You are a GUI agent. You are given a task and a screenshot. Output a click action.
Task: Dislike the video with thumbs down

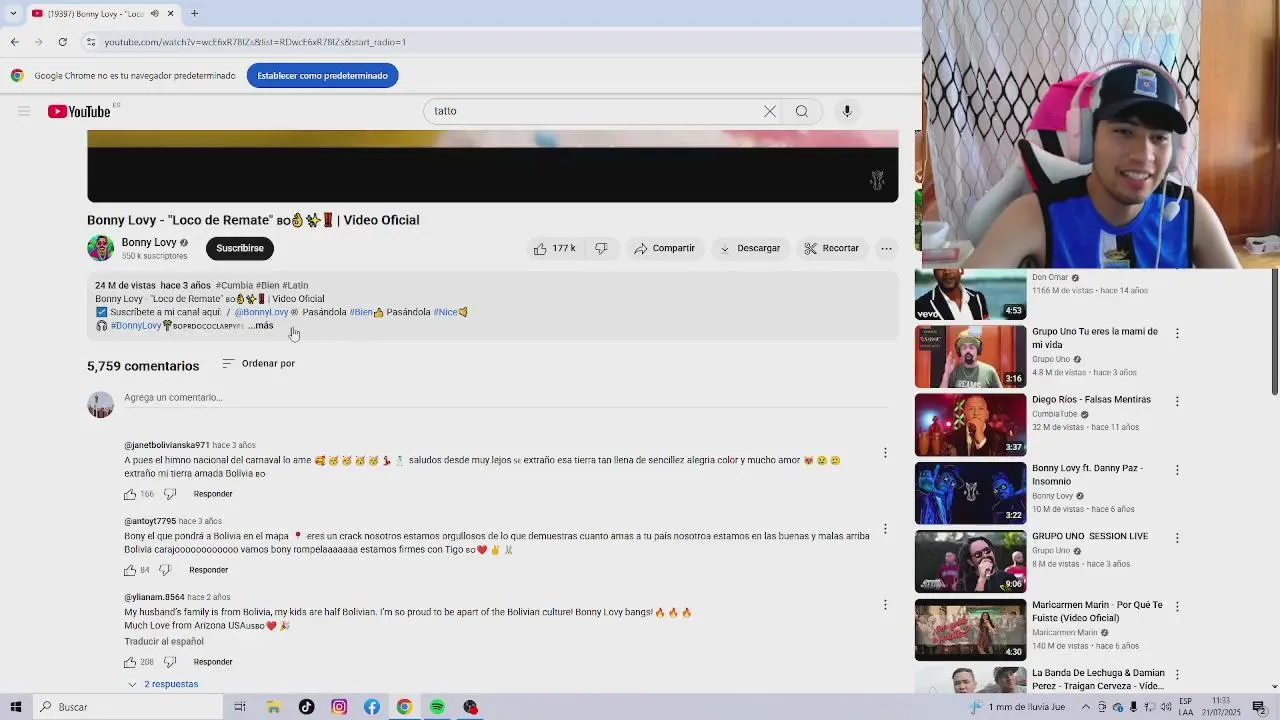coord(601,248)
